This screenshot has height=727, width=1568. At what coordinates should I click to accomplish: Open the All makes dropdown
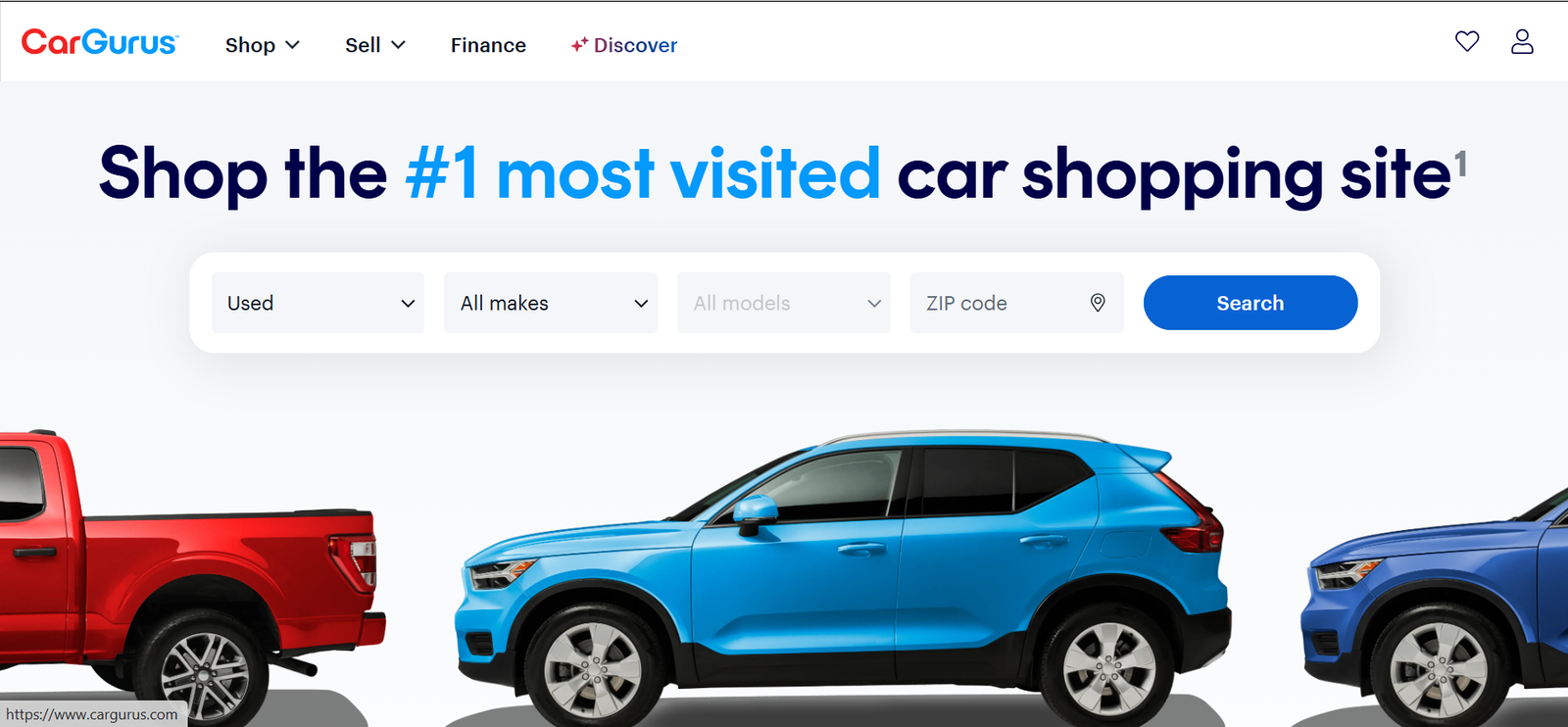point(551,303)
